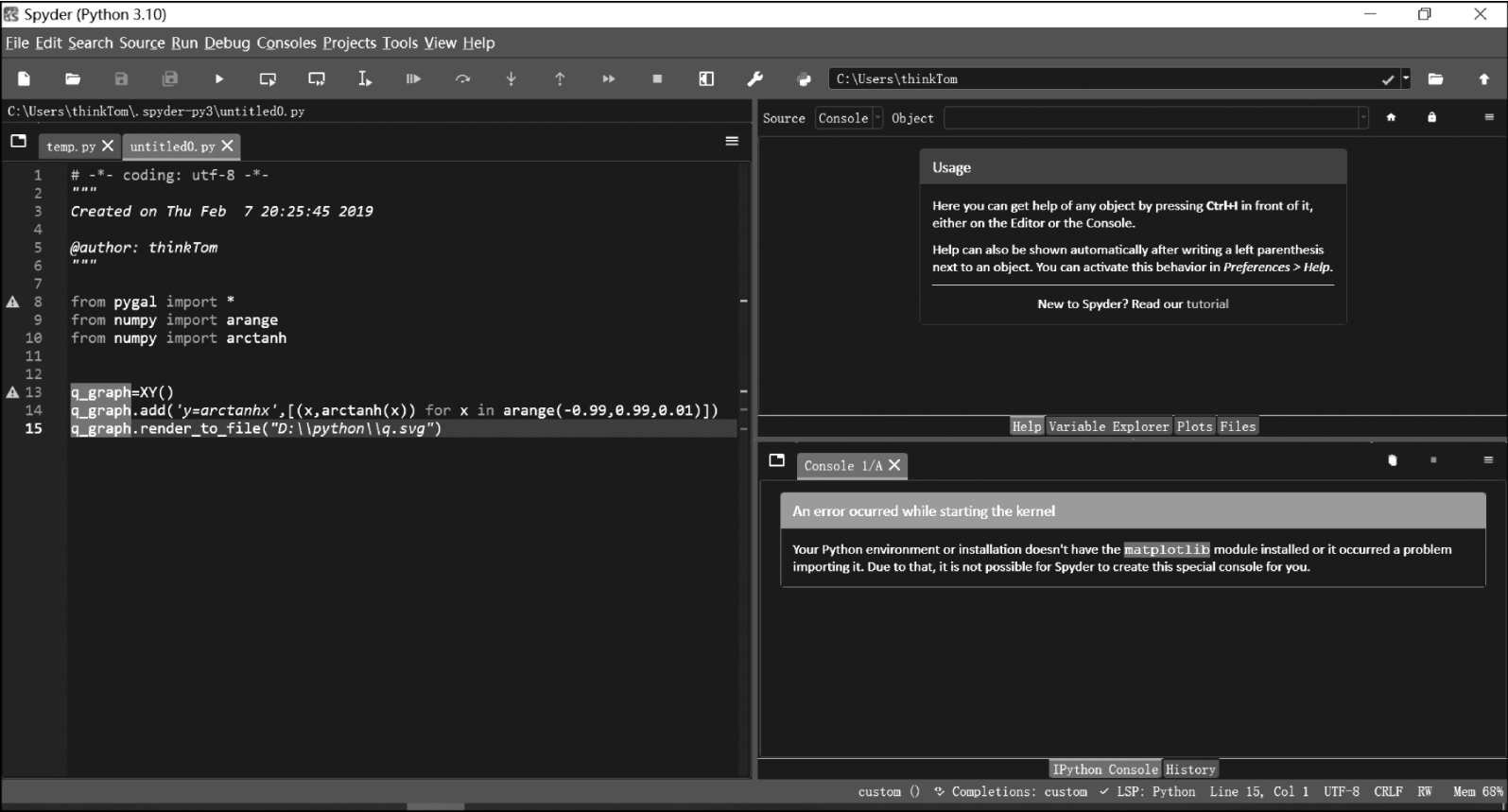The width and height of the screenshot is (1508, 812).
Task: Toggle maximize current pane icon
Action: pyautogui.click(x=706, y=79)
